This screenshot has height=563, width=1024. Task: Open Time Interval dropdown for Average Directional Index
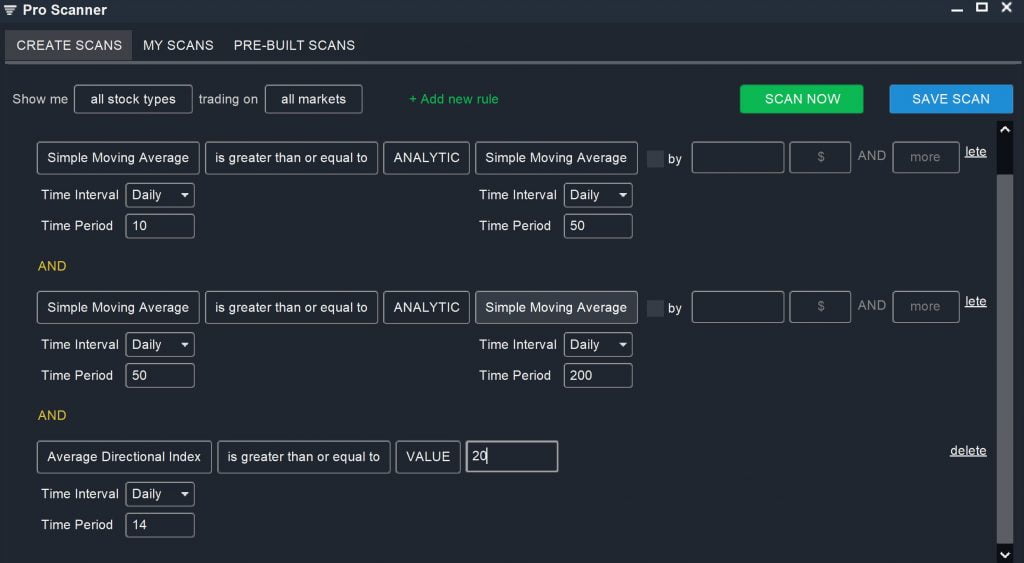[160, 494]
